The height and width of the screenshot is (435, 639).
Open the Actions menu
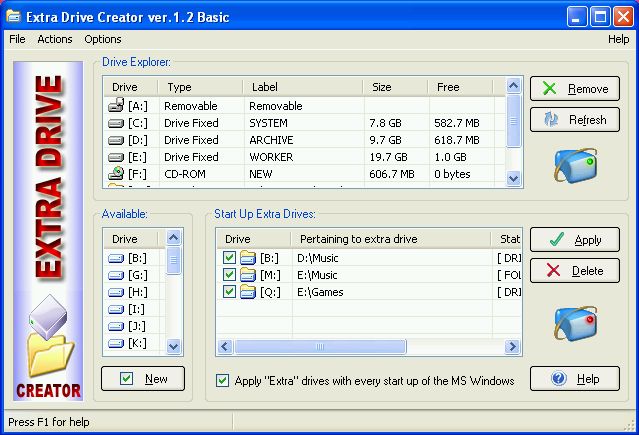(x=55, y=39)
